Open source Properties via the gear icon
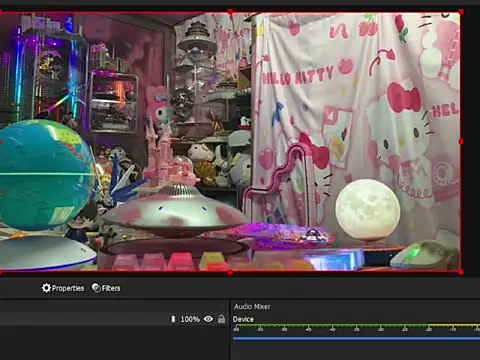 (46, 288)
